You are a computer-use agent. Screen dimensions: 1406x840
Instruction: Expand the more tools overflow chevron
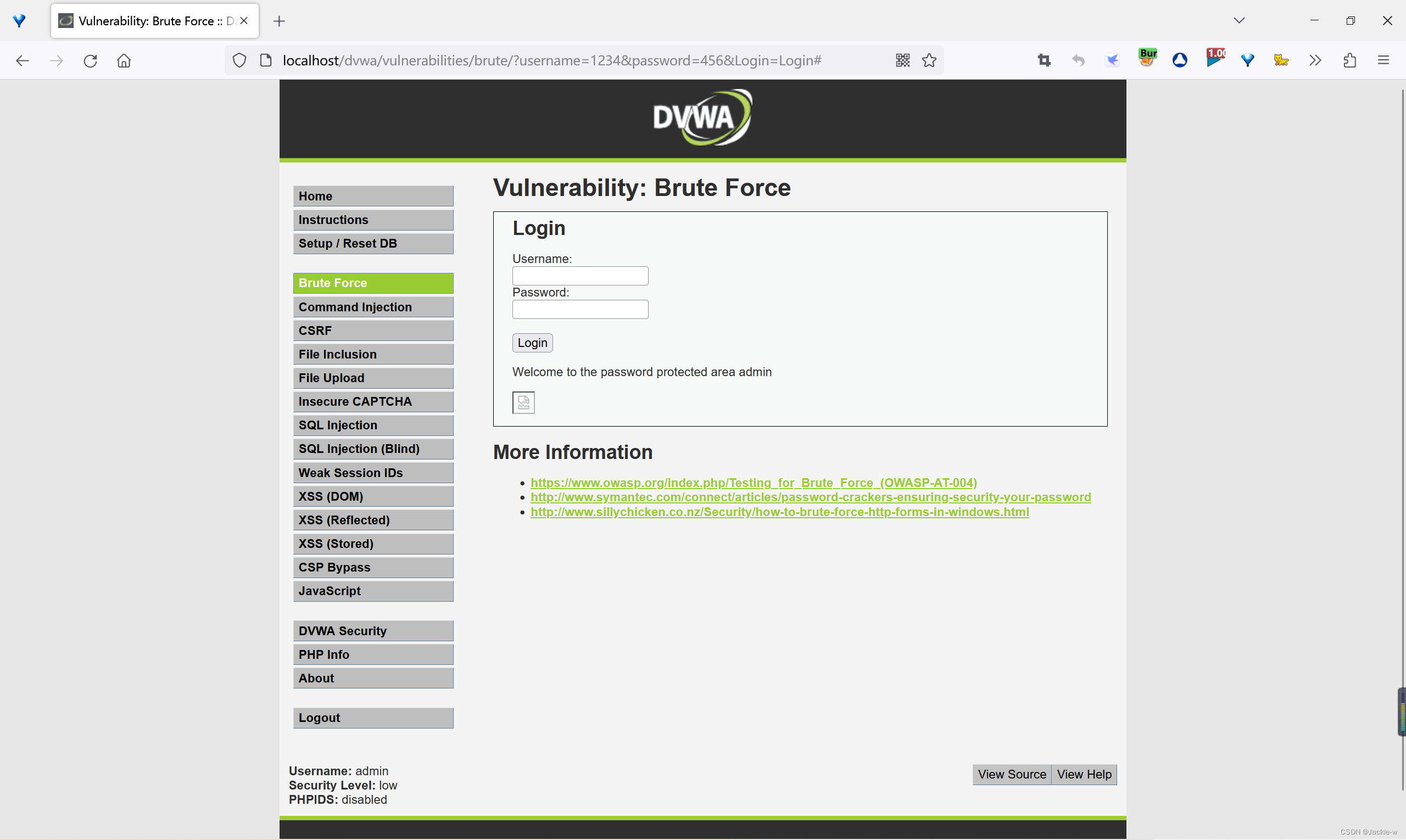tap(1315, 60)
